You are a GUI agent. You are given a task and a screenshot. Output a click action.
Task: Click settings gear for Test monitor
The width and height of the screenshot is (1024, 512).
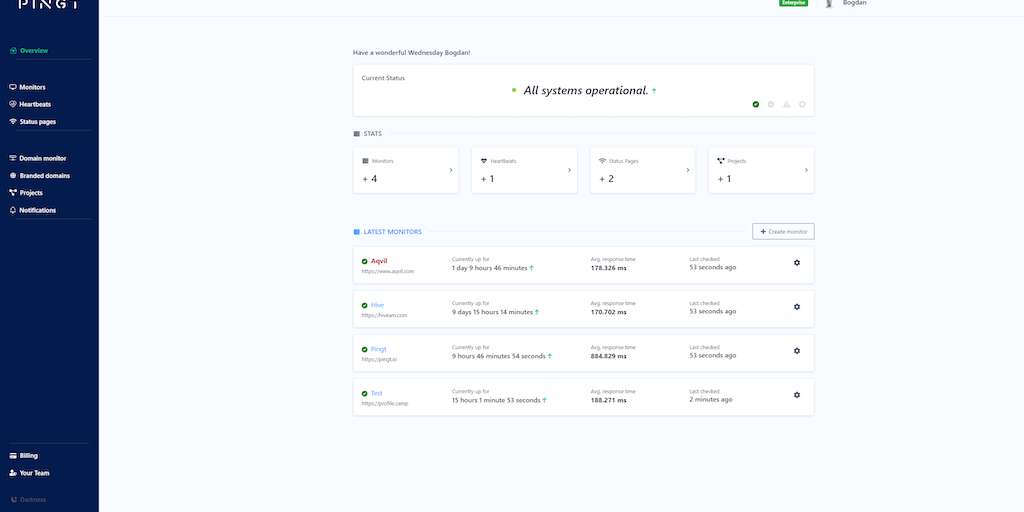(796, 395)
